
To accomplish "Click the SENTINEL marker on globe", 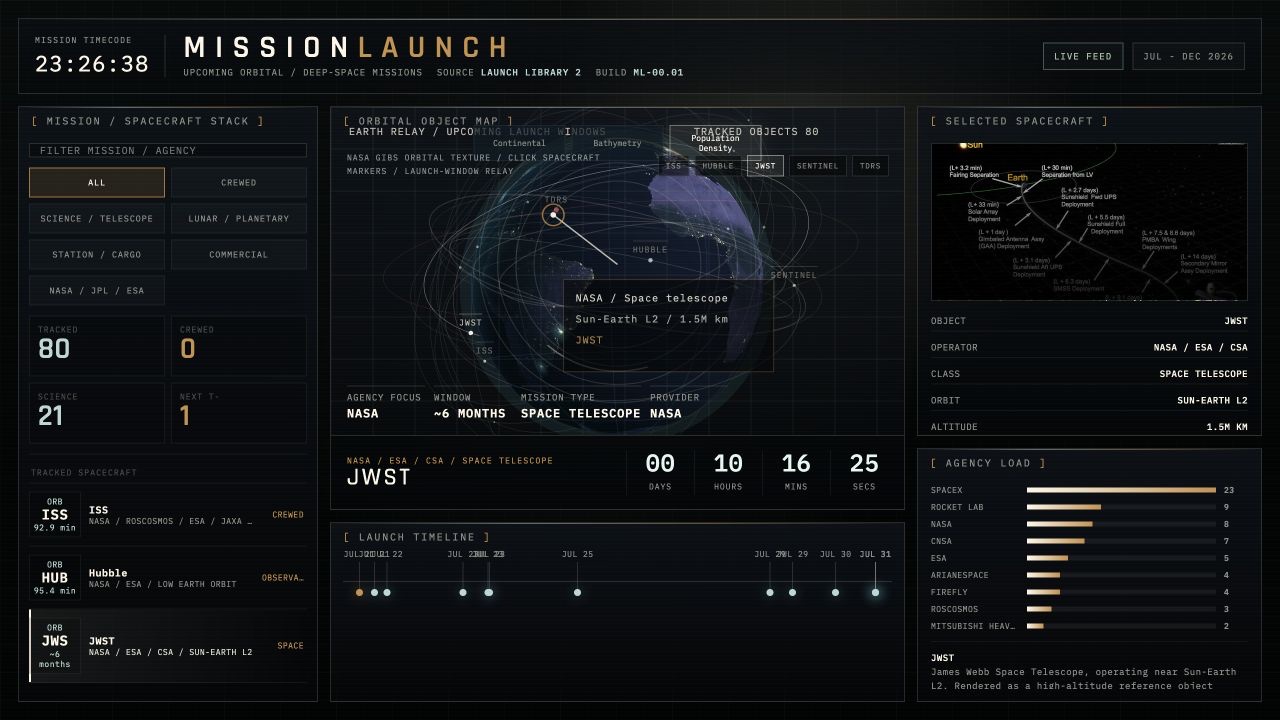I will coord(795,285).
